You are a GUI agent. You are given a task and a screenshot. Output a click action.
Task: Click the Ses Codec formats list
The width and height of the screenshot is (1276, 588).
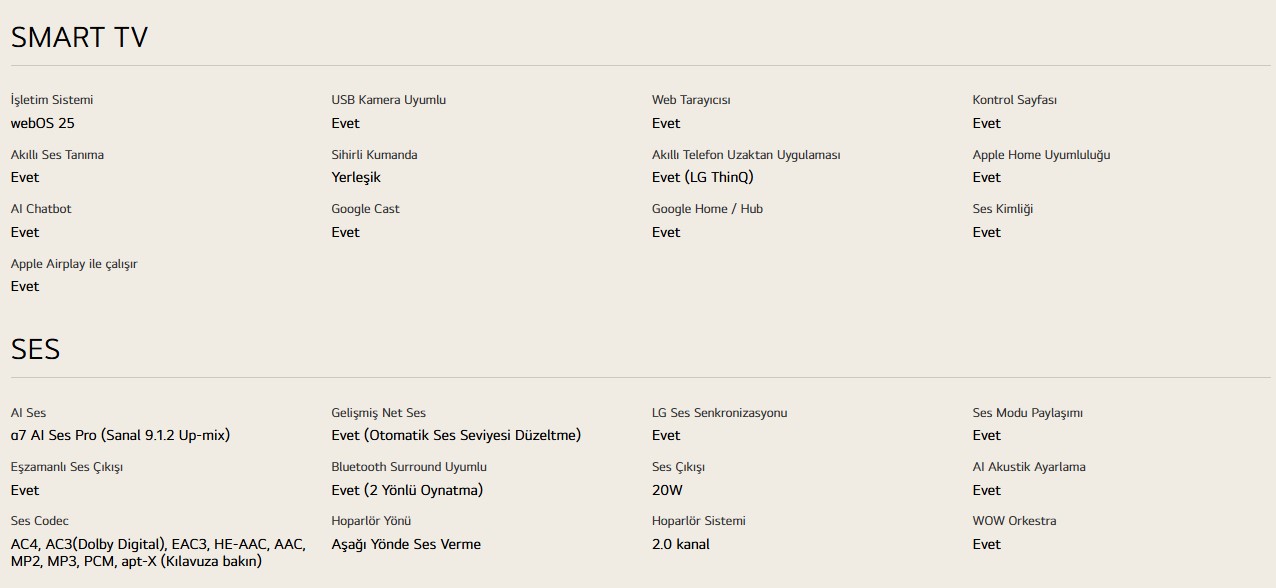point(158,553)
